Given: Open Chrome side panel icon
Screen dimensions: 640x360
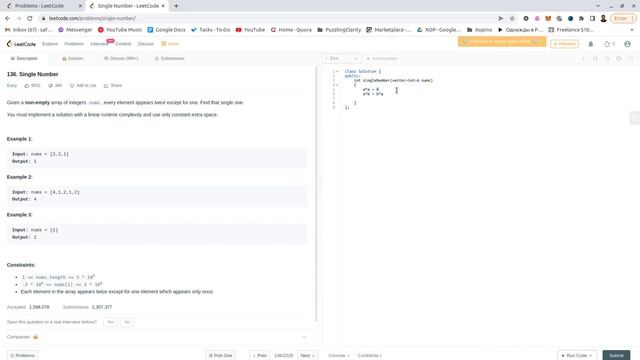Looking at the screenshot, I should (592, 18).
